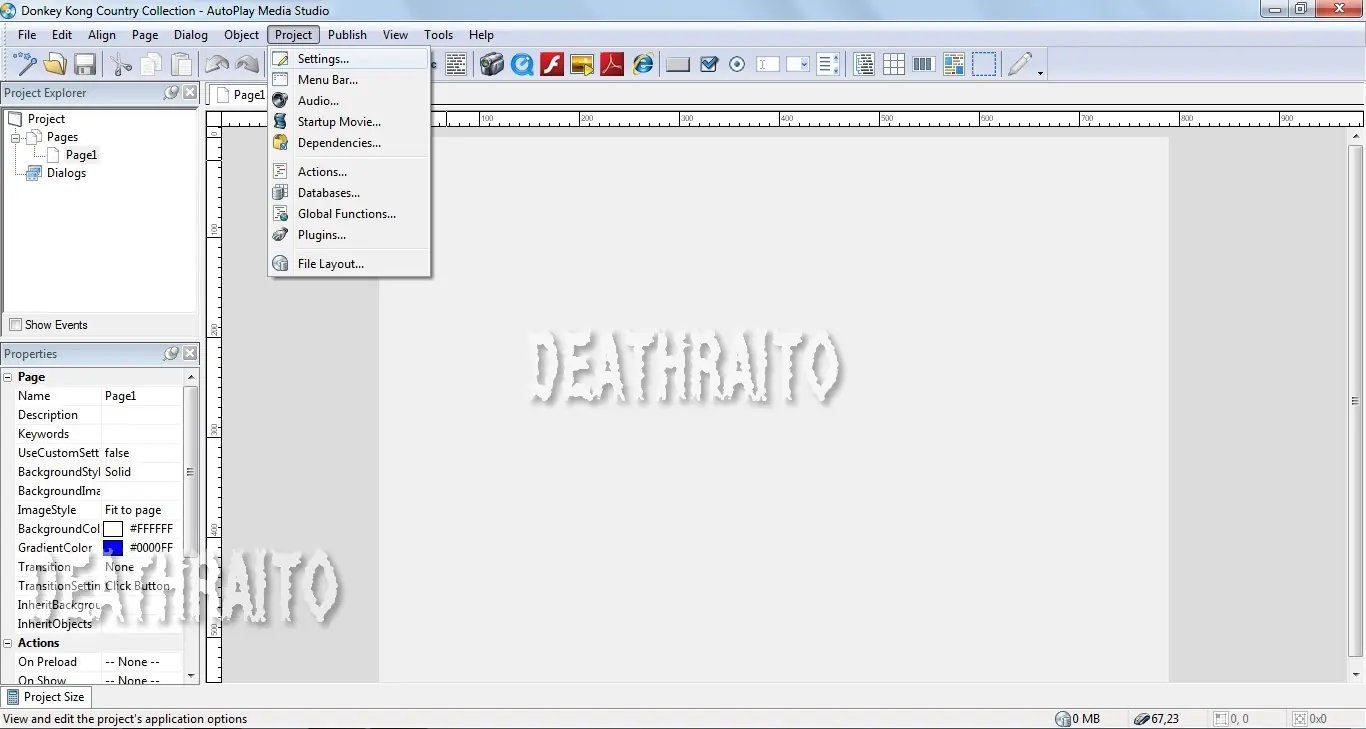
Task: Pick the blue GradientColor swatch
Action: pyautogui.click(x=113, y=548)
